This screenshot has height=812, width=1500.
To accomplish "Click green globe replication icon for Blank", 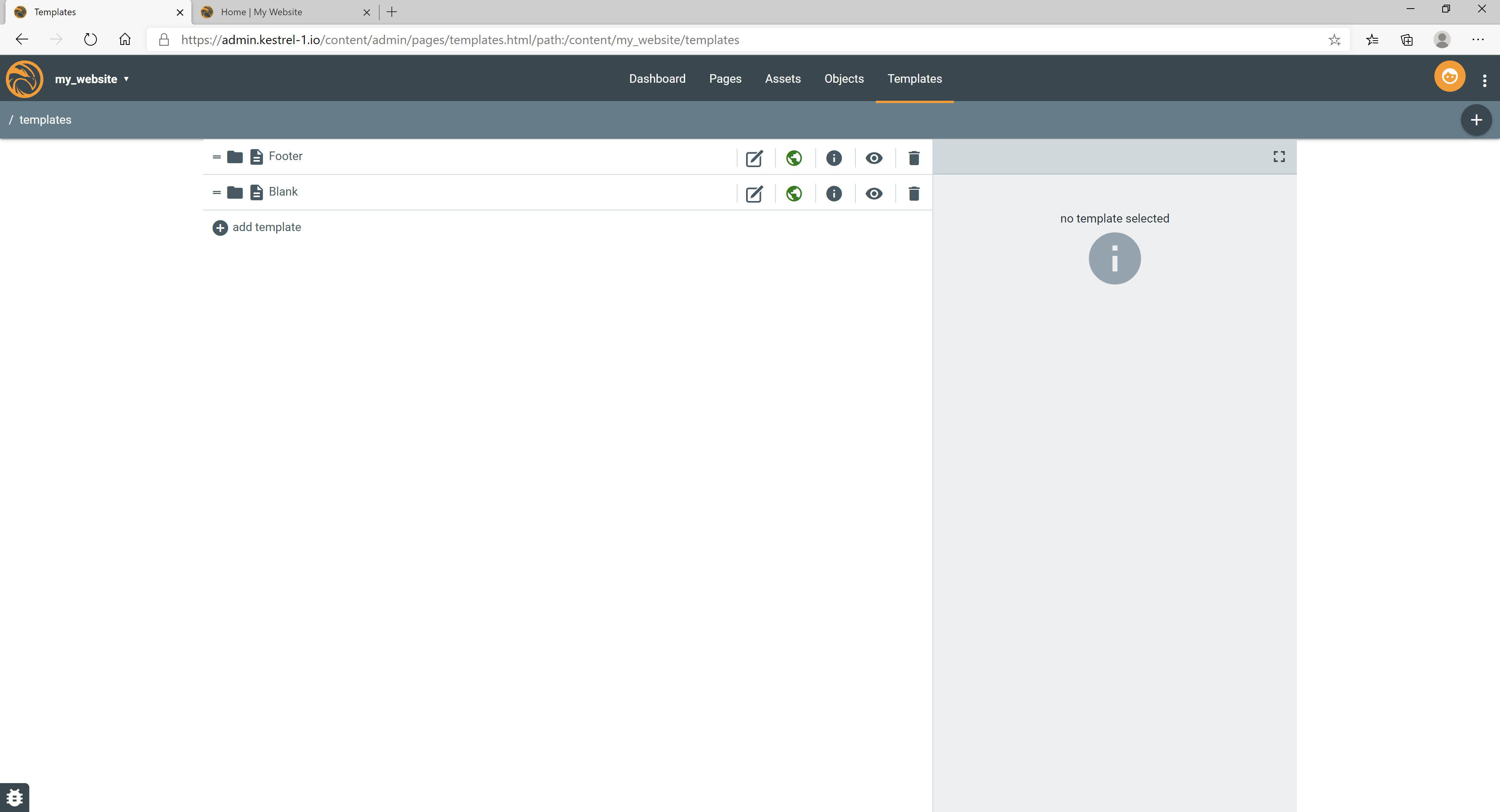I will coord(794,194).
